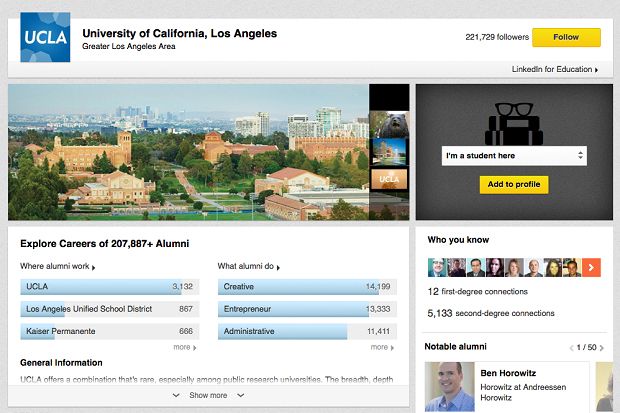Open the 'I'm a student here' dropdown
The width and height of the screenshot is (620, 413).
click(x=514, y=155)
